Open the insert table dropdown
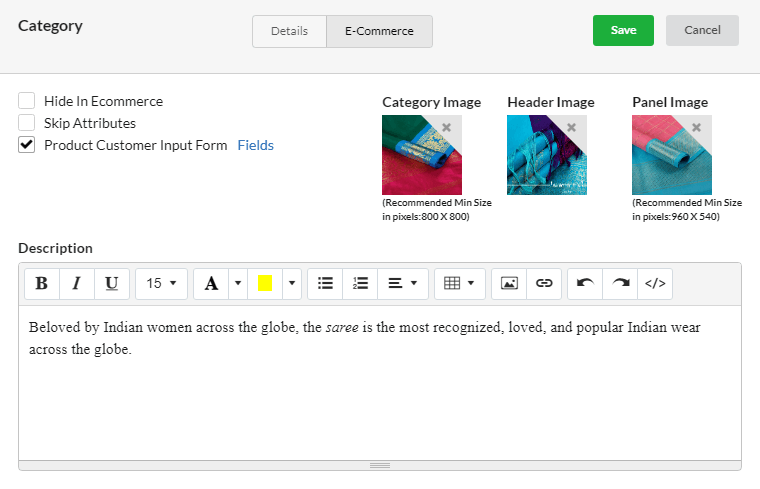Image resolution: width=760 pixels, height=489 pixels. (x=459, y=284)
